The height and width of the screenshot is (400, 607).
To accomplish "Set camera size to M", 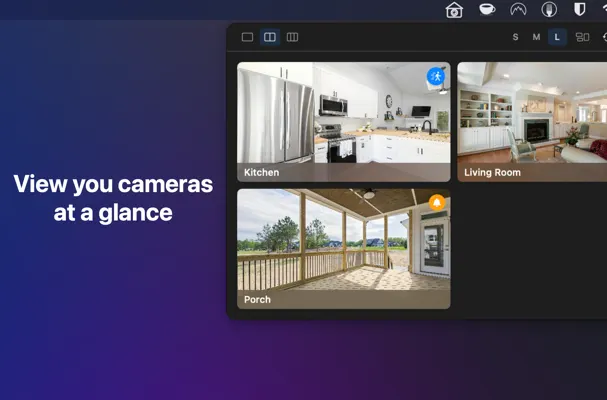I will tap(536, 37).
